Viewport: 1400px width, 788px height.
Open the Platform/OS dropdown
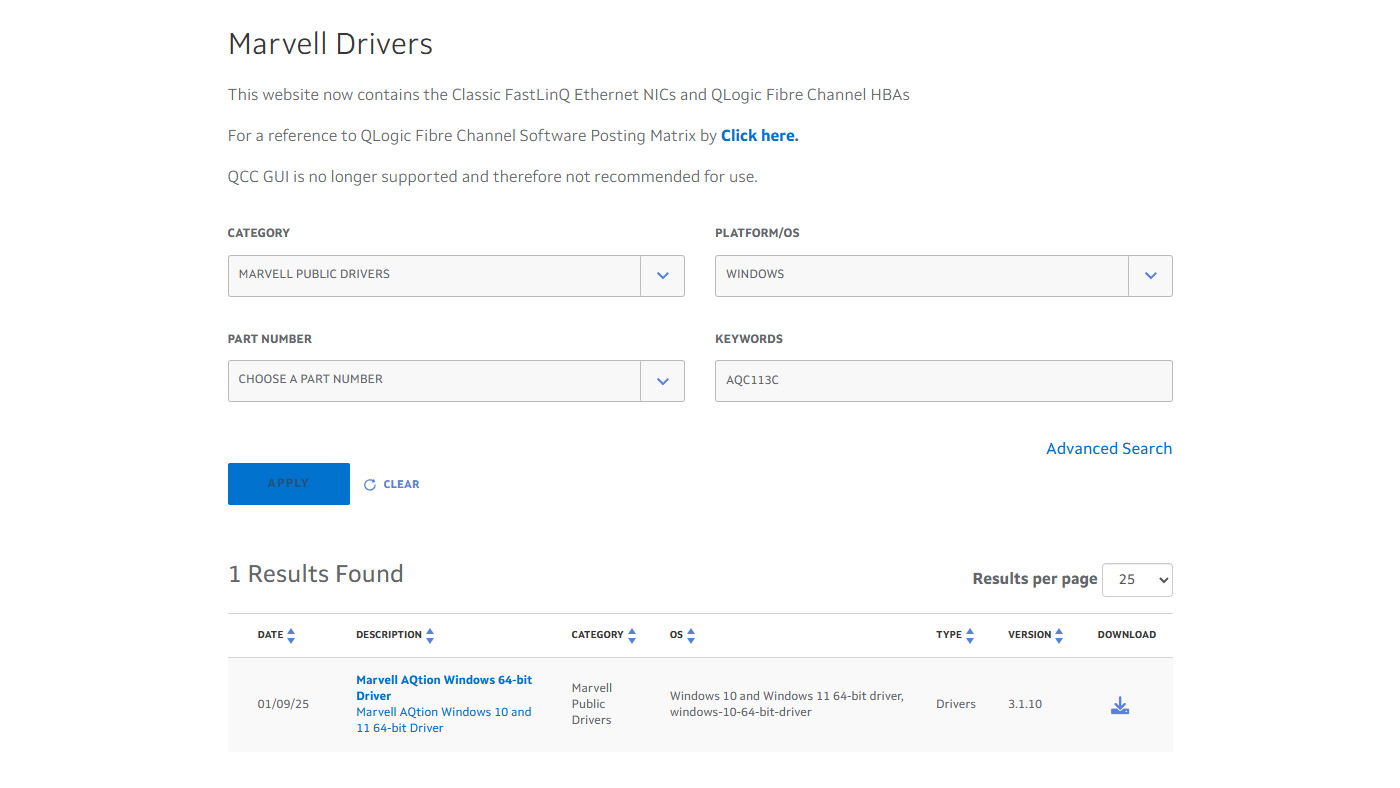pyautogui.click(x=1150, y=275)
